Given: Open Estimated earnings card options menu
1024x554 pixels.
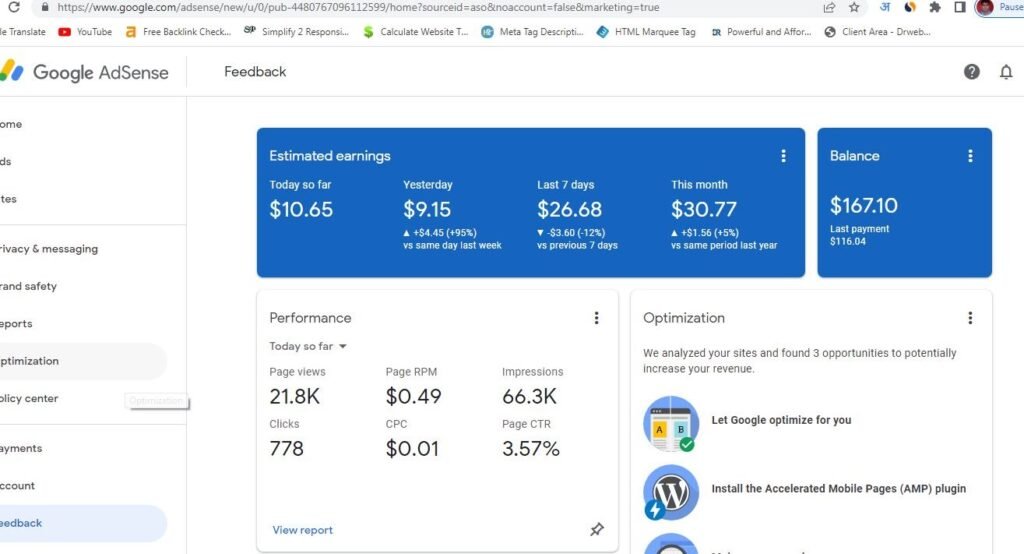Looking at the screenshot, I should [783, 156].
